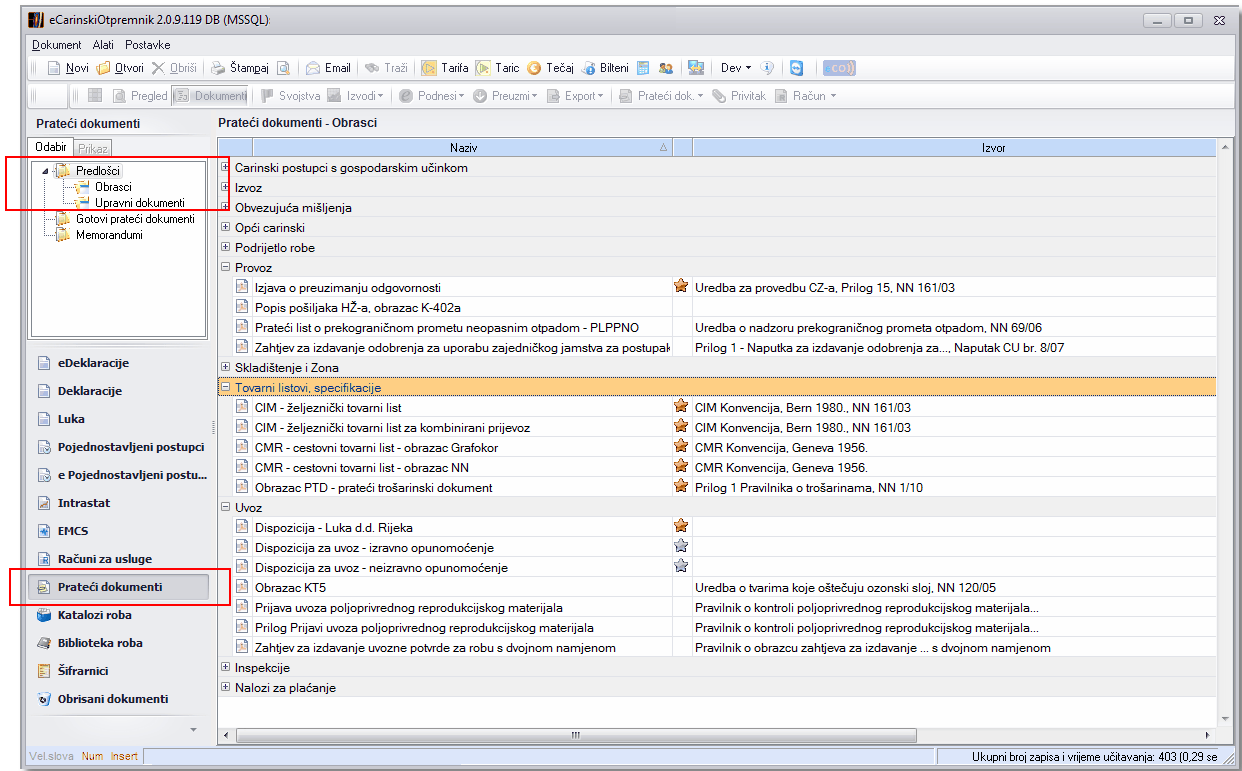
Task: Toggle star for Izjava o preuzimanju odgovornosti
Action: (x=681, y=286)
